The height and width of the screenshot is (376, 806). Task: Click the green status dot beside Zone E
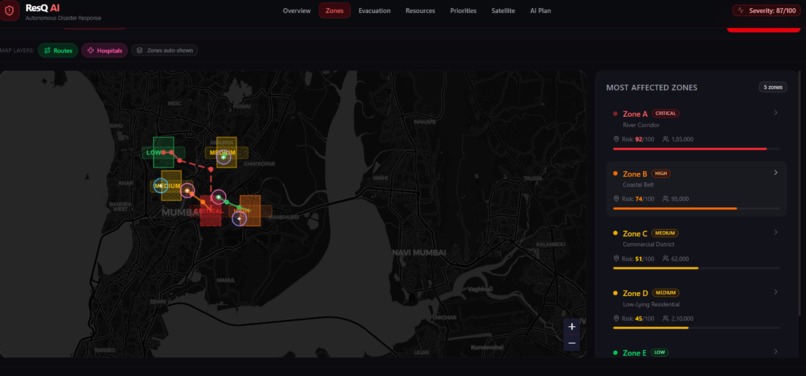[x=615, y=353]
